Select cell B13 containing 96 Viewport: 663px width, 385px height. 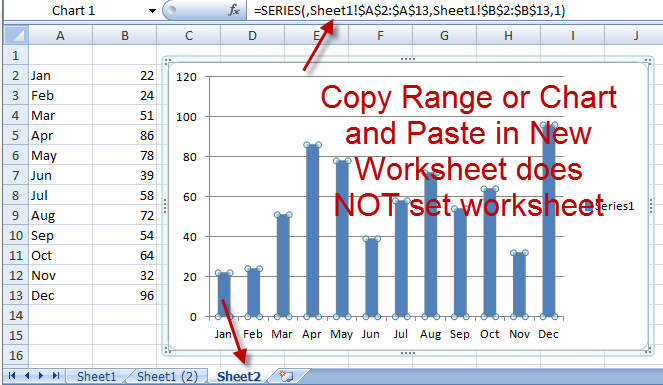[125, 295]
